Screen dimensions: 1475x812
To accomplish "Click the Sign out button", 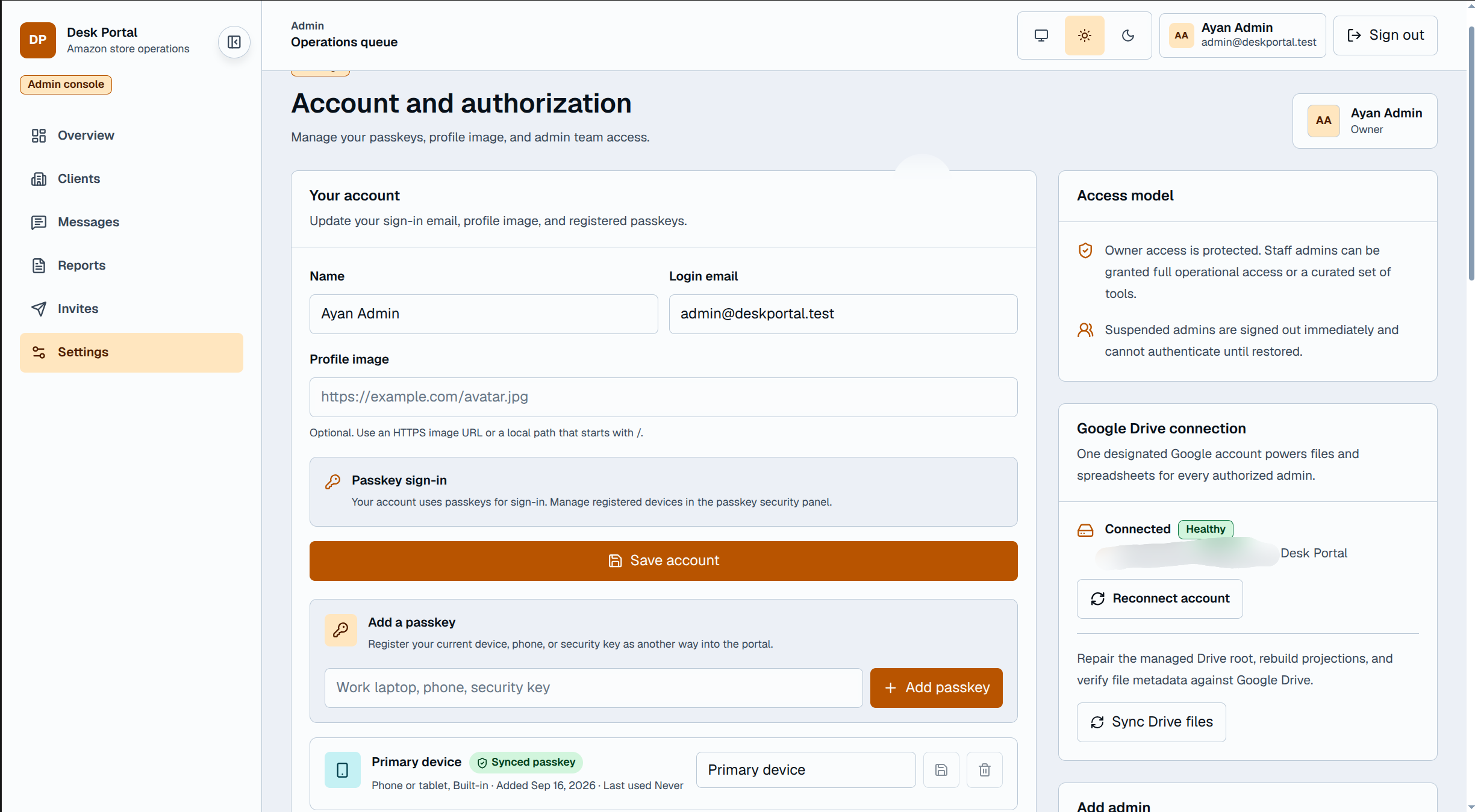I will [1385, 36].
